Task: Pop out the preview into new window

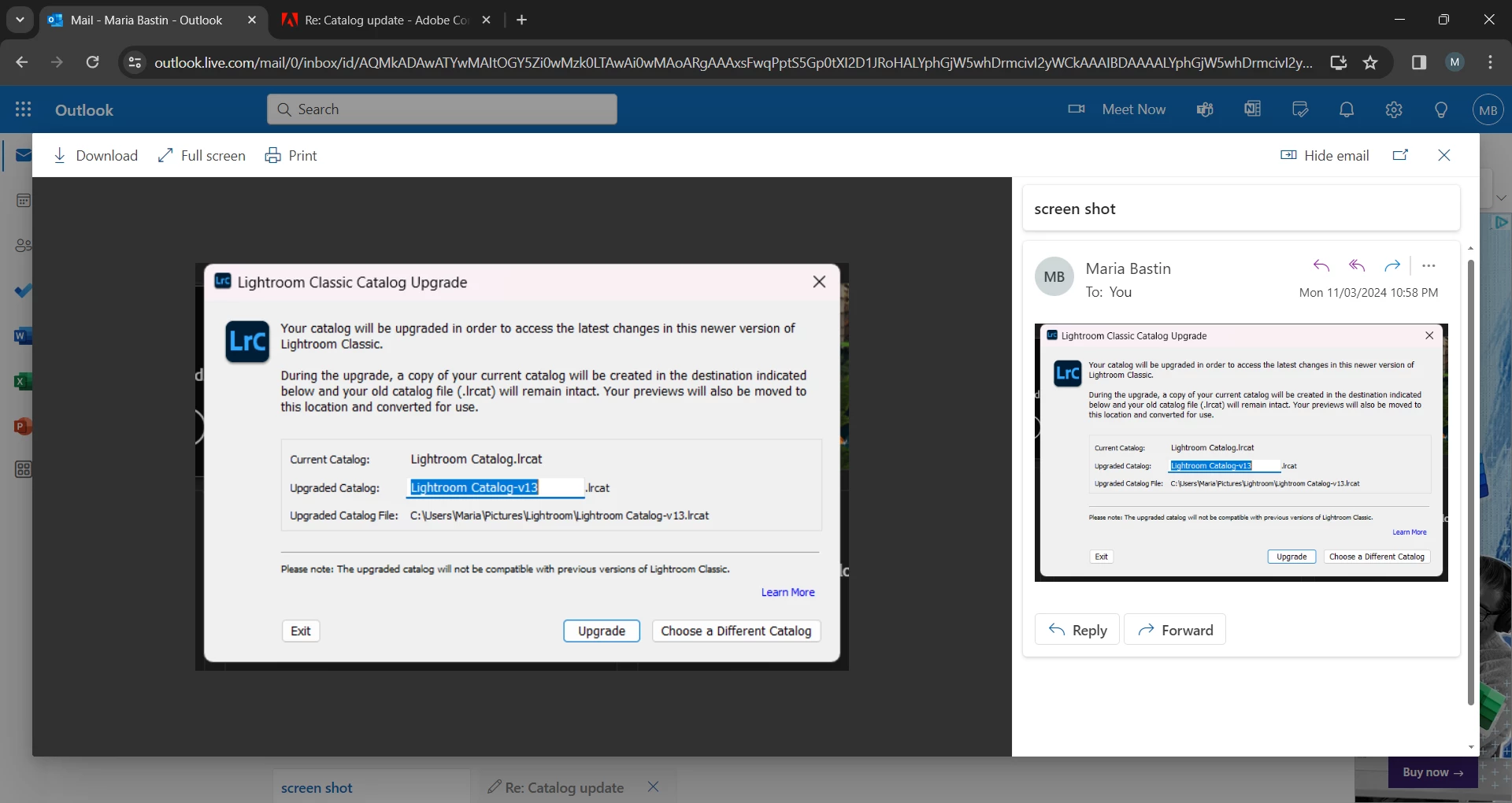Action: (x=1400, y=155)
